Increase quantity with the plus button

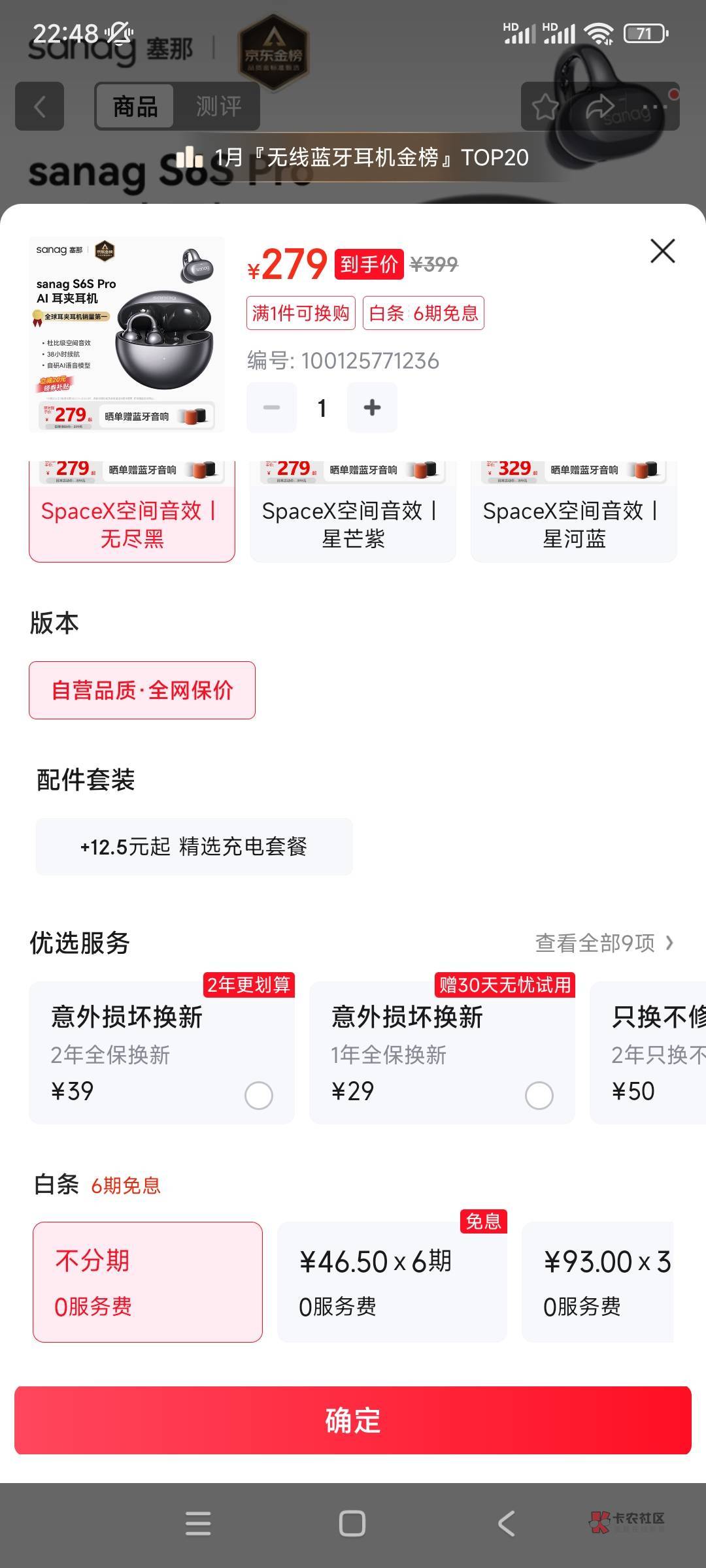point(372,408)
